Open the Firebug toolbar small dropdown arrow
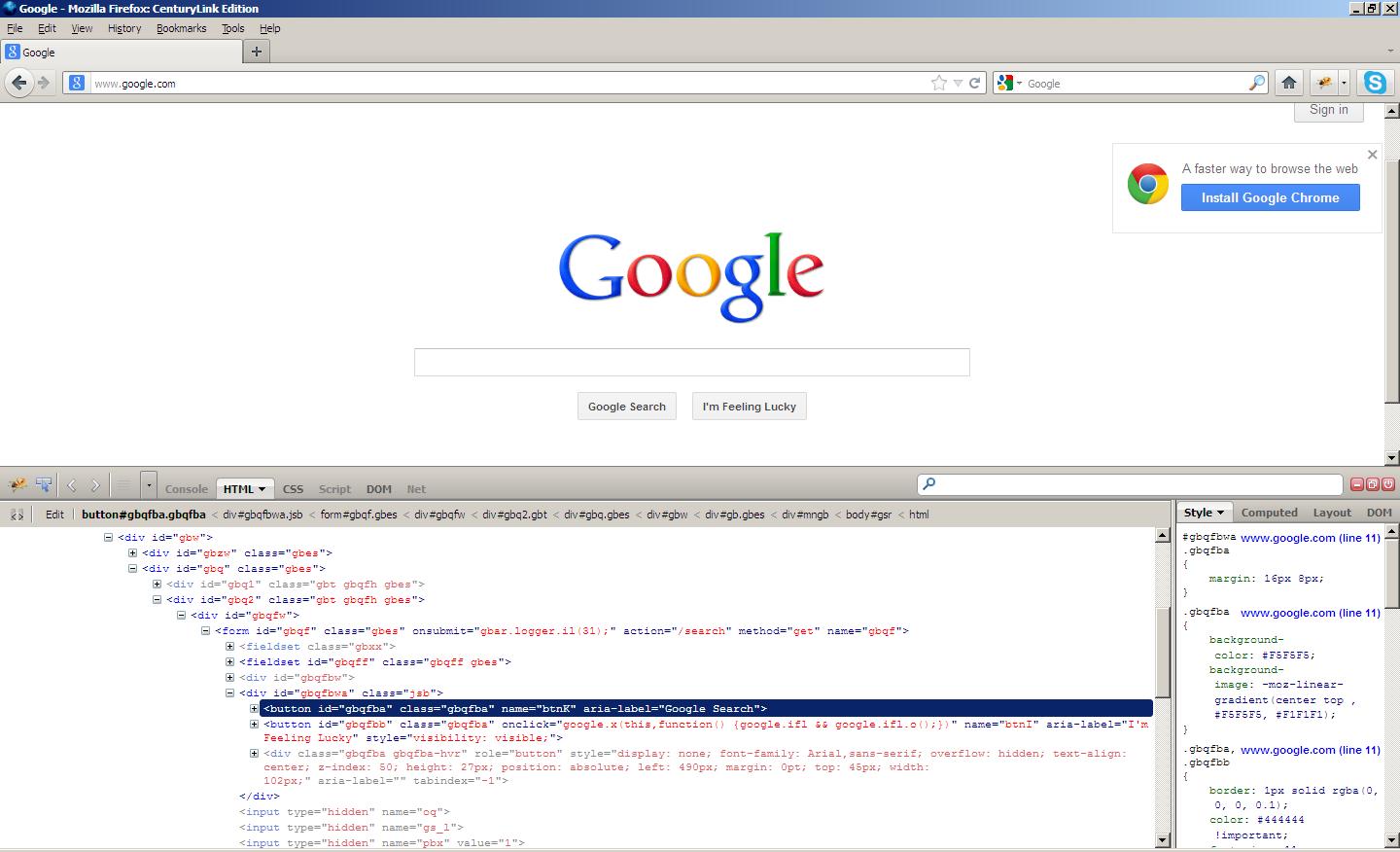This screenshot has width=1400, height=852. [x=148, y=484]
